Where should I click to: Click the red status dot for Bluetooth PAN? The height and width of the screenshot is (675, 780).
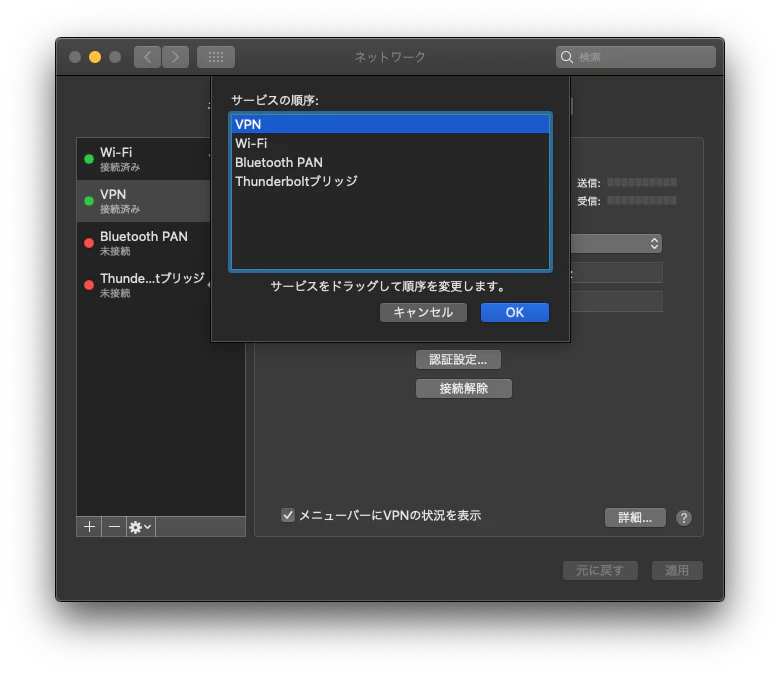pos(89,243)
